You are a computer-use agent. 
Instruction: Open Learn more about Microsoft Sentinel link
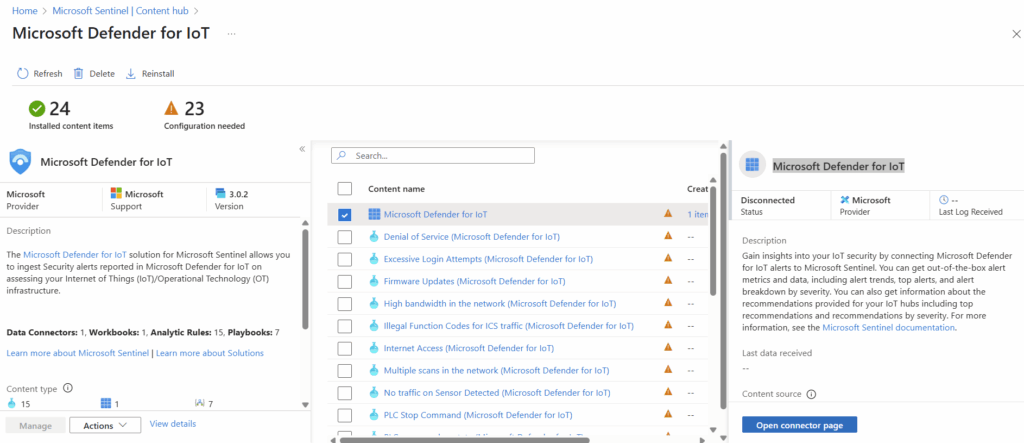pyautogui.click(x=78, y=353)
